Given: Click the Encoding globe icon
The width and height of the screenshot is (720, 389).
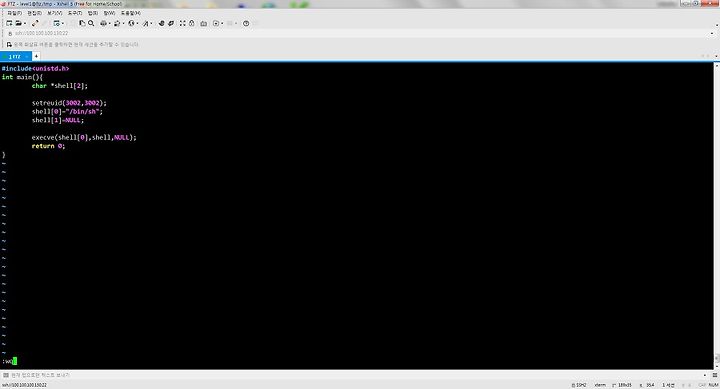Looking at the screenshot, I should click(131, 23).
